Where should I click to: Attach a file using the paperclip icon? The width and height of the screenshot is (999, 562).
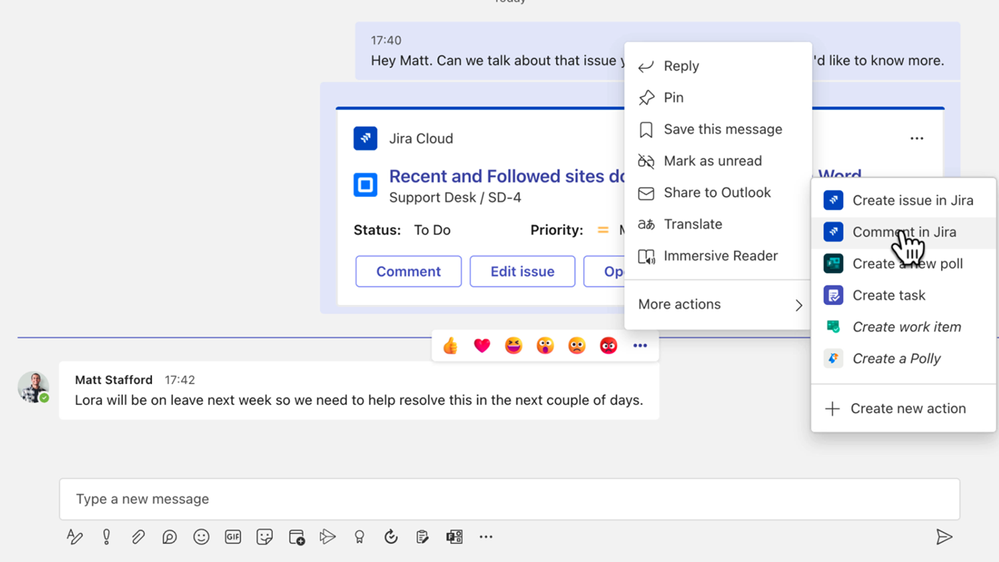coord(138,537)
